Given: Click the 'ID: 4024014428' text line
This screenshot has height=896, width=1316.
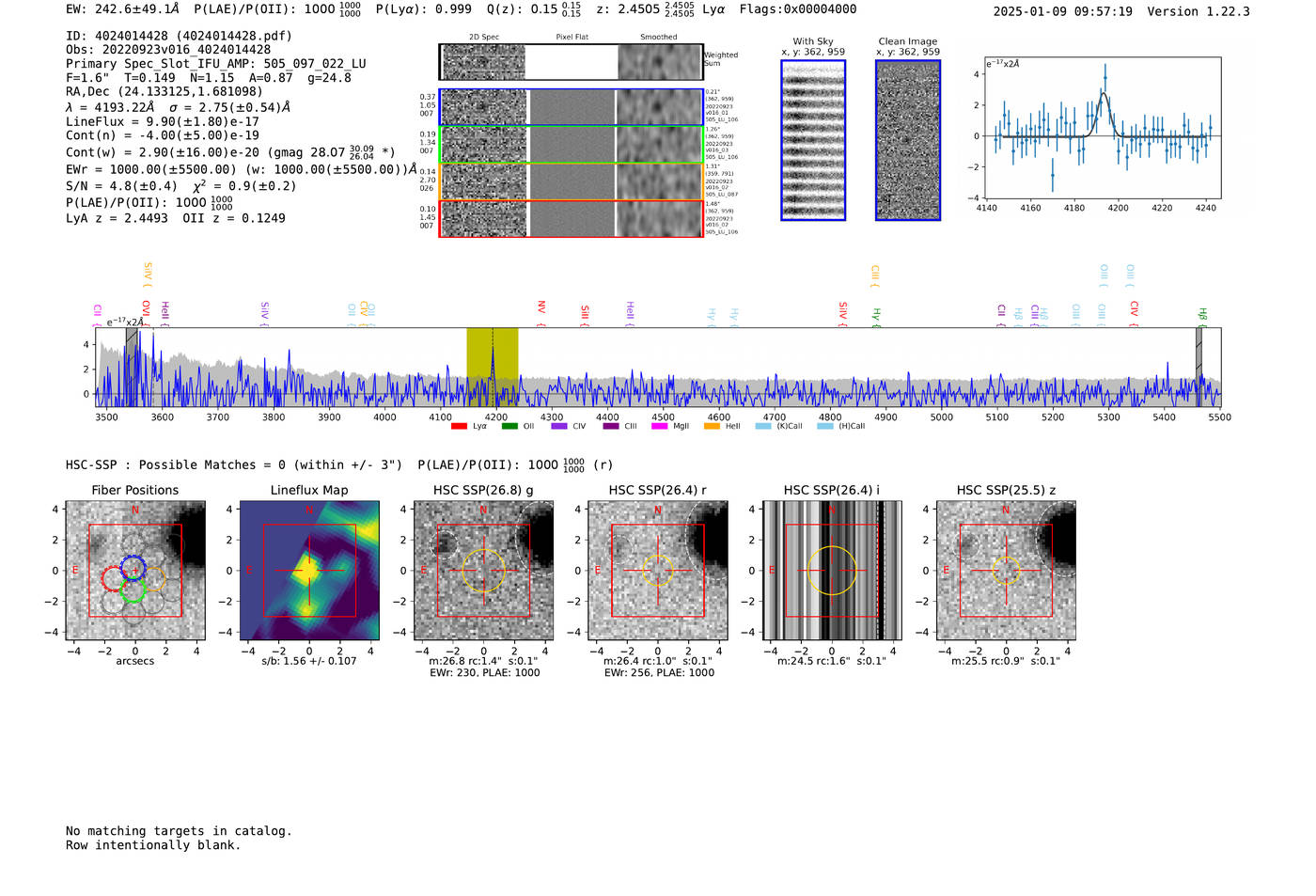Looking at the screenshot, I should click(179, 36).
